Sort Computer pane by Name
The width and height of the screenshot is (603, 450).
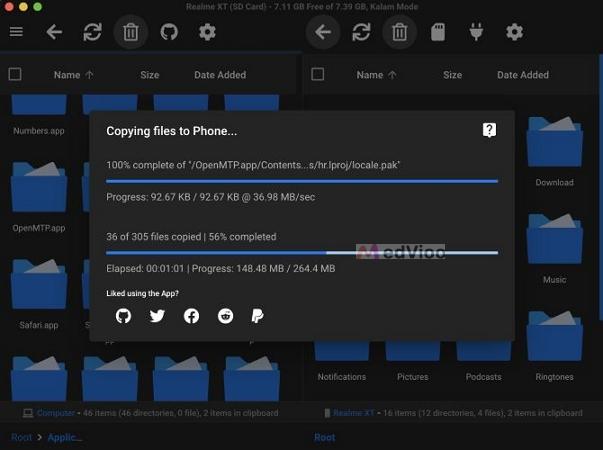coord(73,75)
